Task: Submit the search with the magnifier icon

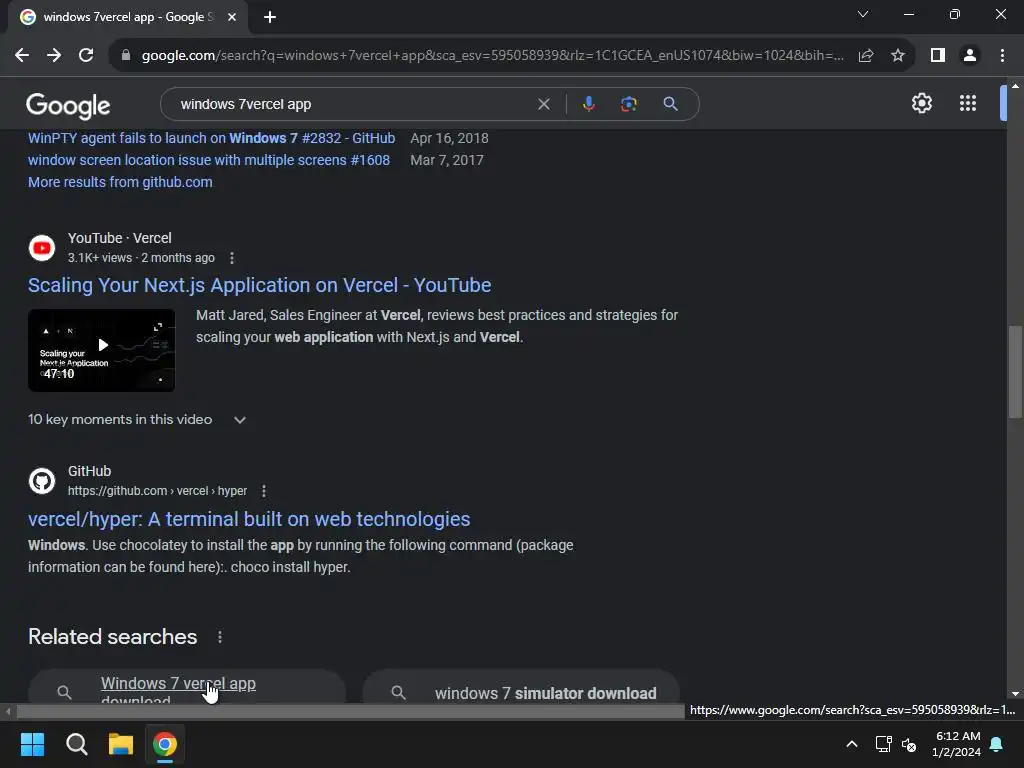Action: tap(670, 104)
